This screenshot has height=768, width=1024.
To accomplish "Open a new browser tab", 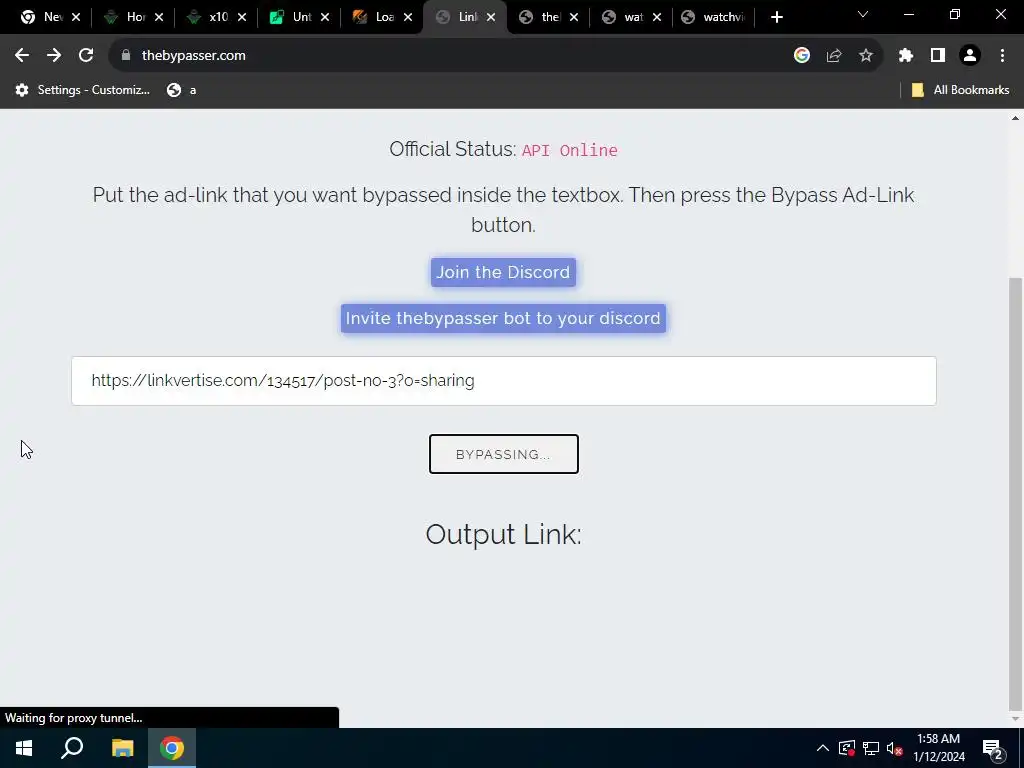I will [776, 17].
